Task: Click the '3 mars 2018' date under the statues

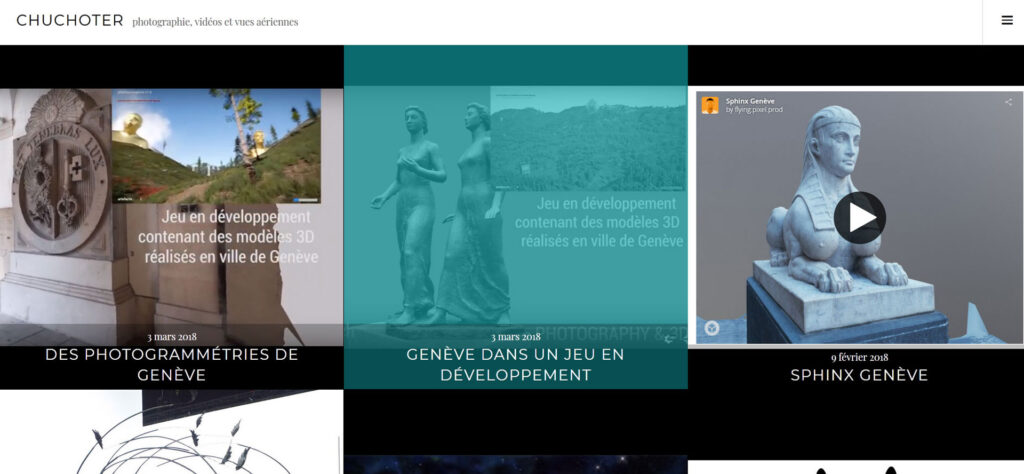Action: [x=515, y=337]
